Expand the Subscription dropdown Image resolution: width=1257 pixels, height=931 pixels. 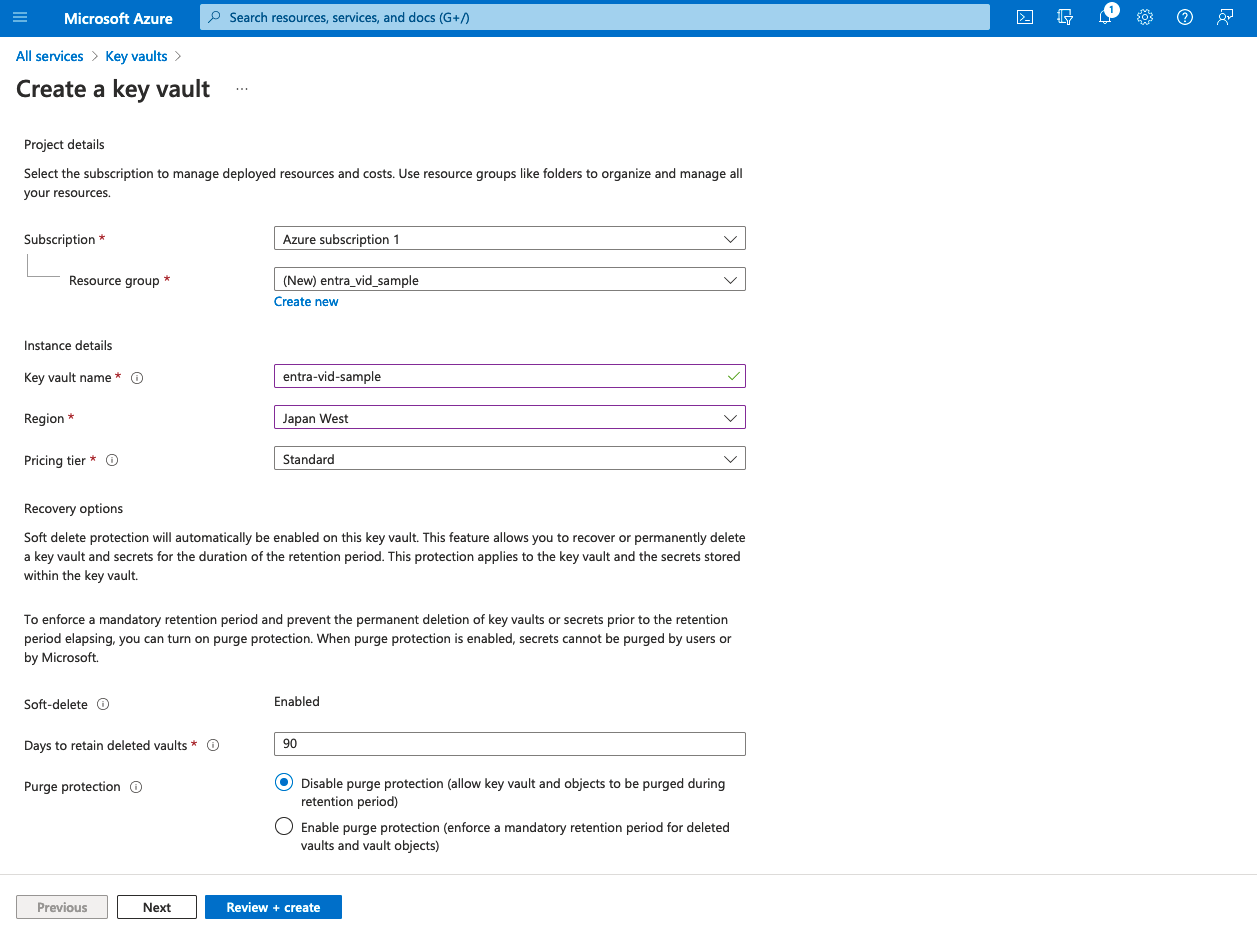click(x=509, y=239)
